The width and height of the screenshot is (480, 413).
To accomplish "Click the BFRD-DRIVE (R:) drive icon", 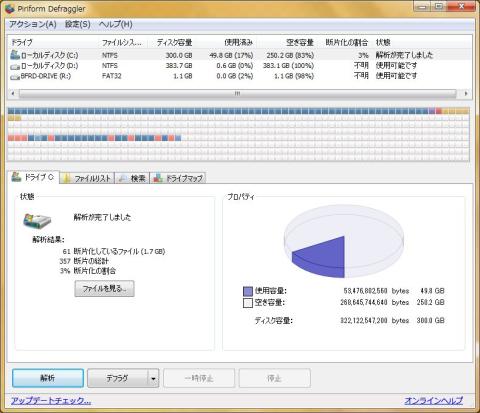I will point(15,77).
